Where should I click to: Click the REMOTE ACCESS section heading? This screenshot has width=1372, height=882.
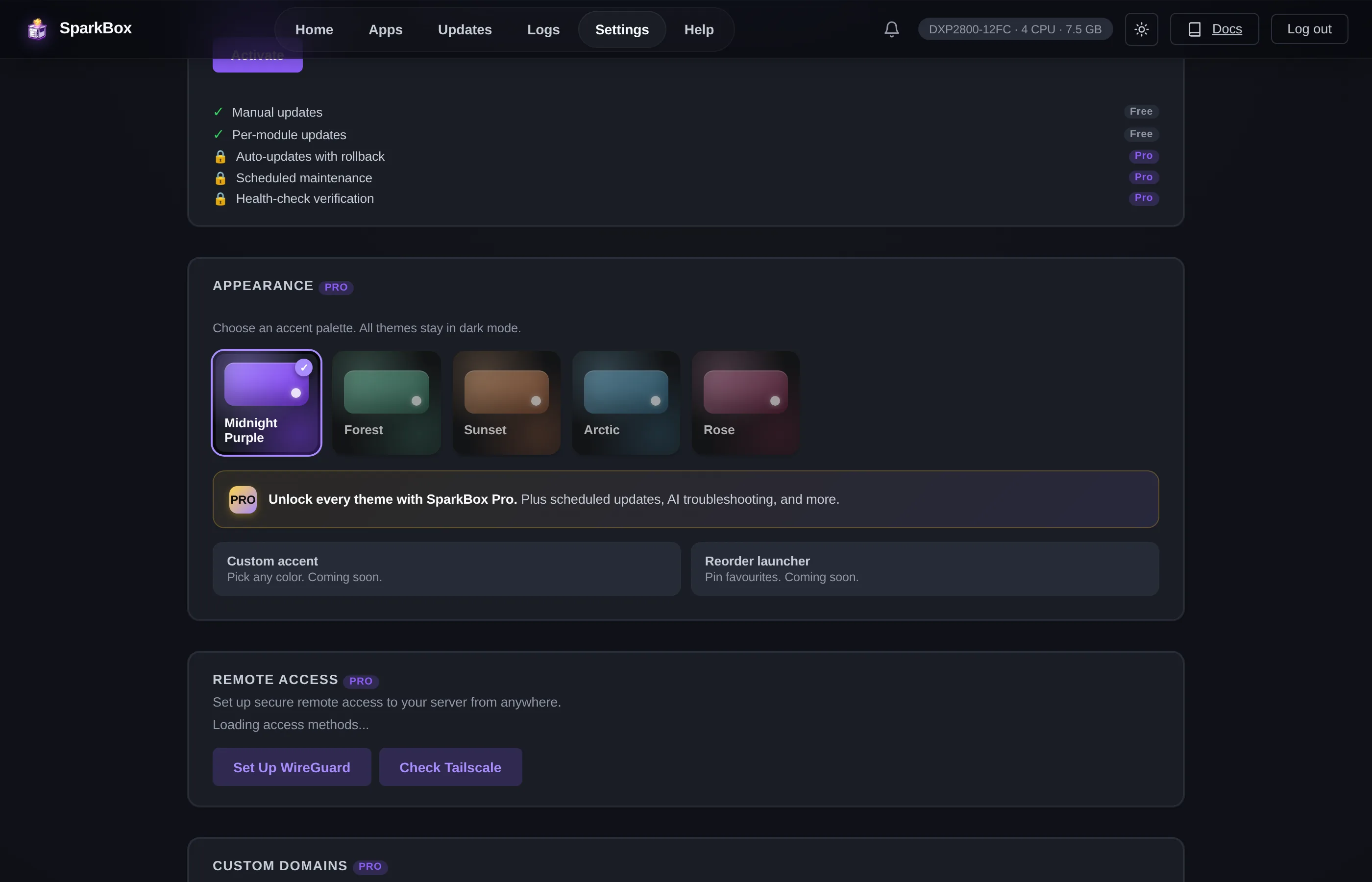(x=275, y=679)
